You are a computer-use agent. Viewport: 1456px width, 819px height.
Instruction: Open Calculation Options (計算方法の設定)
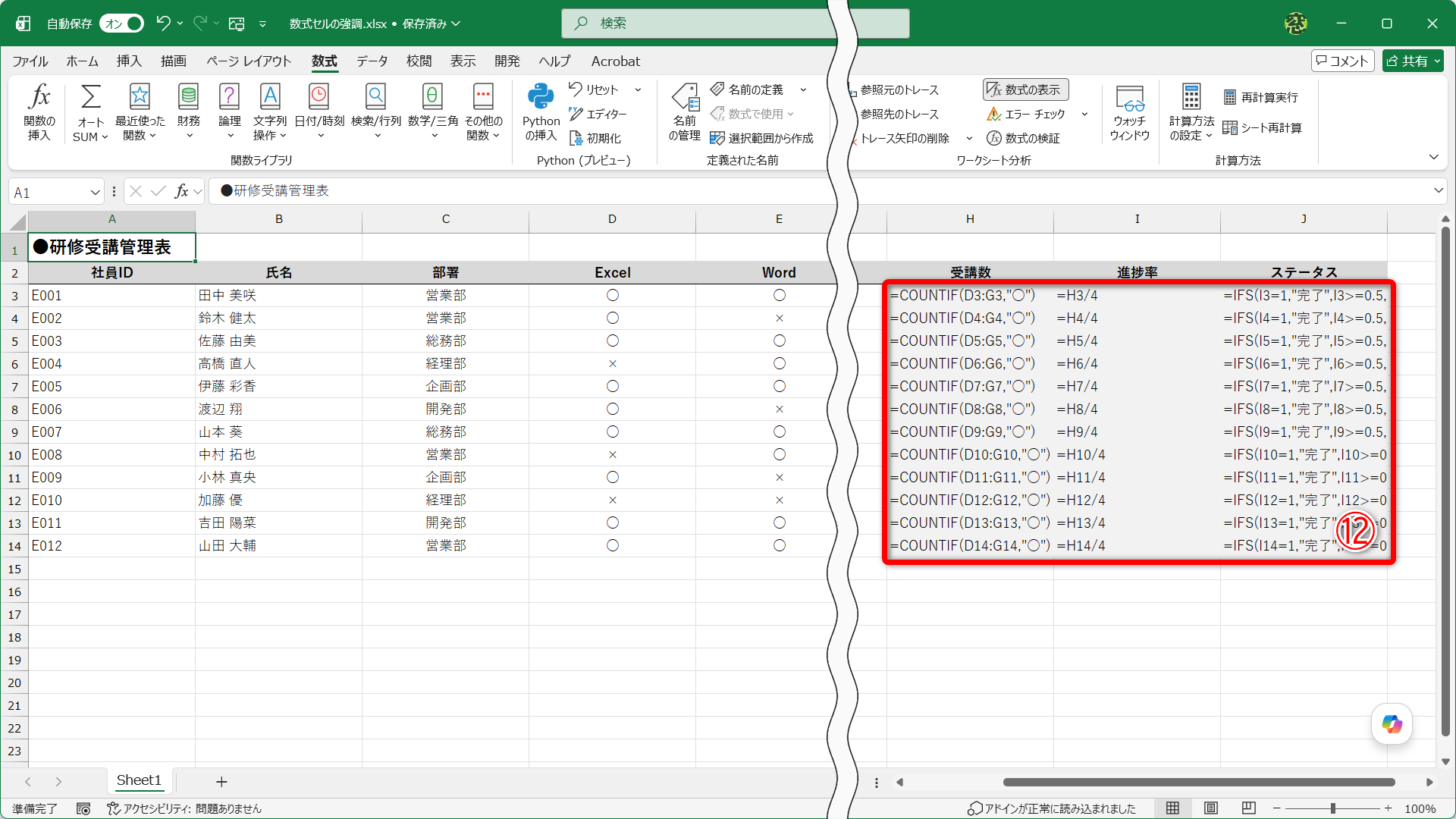1191,112
